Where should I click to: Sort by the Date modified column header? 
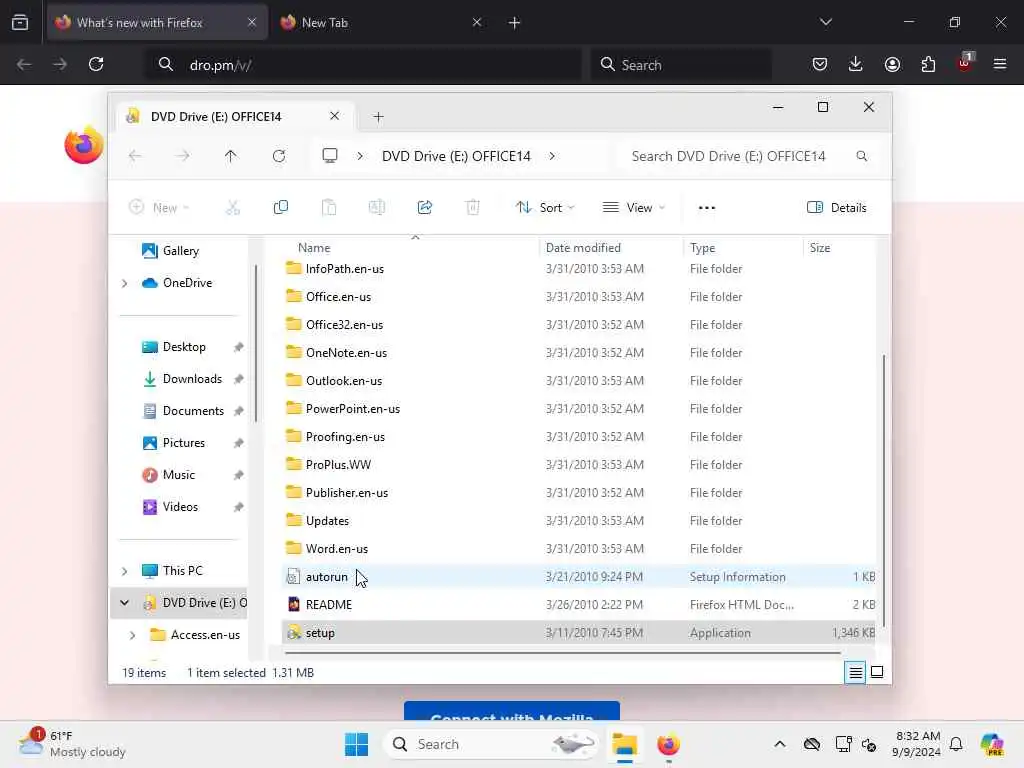583,248
